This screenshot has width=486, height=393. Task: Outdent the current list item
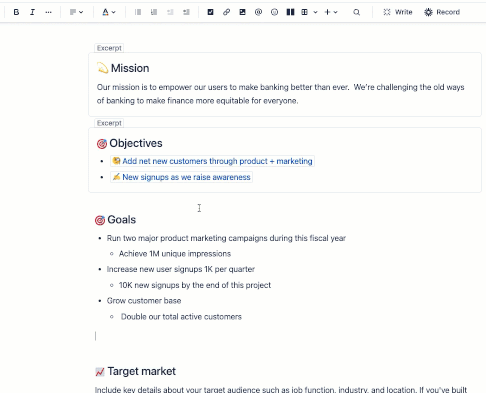click(170, 12)
